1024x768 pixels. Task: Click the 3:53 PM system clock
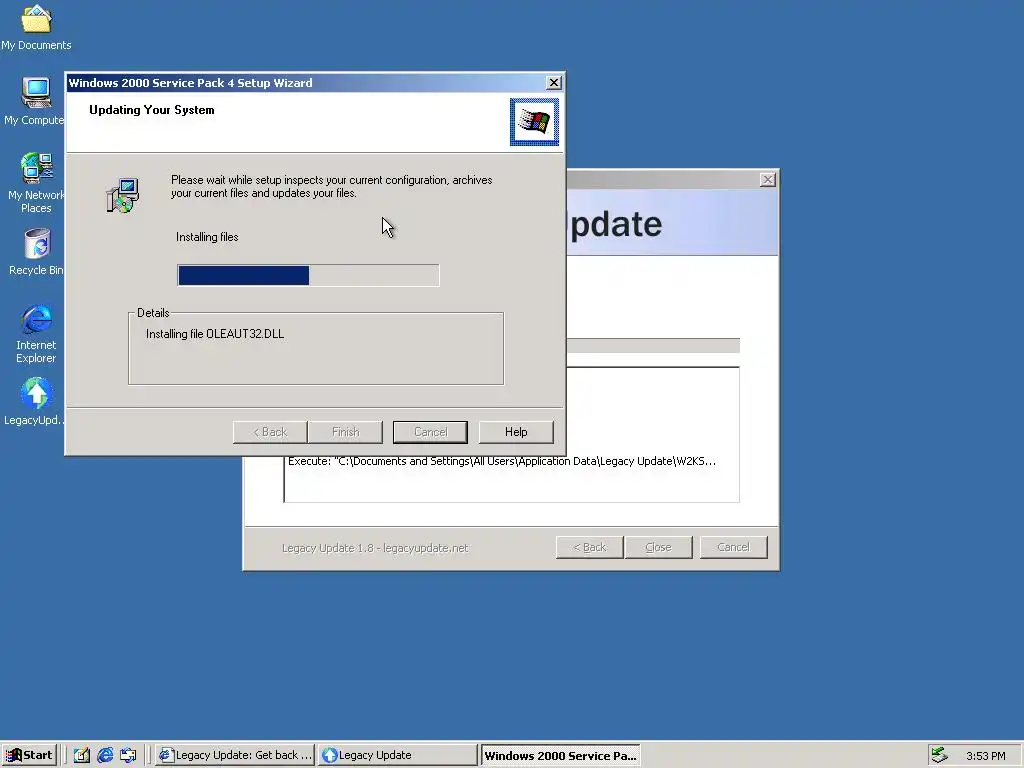[x=985, y=756]
